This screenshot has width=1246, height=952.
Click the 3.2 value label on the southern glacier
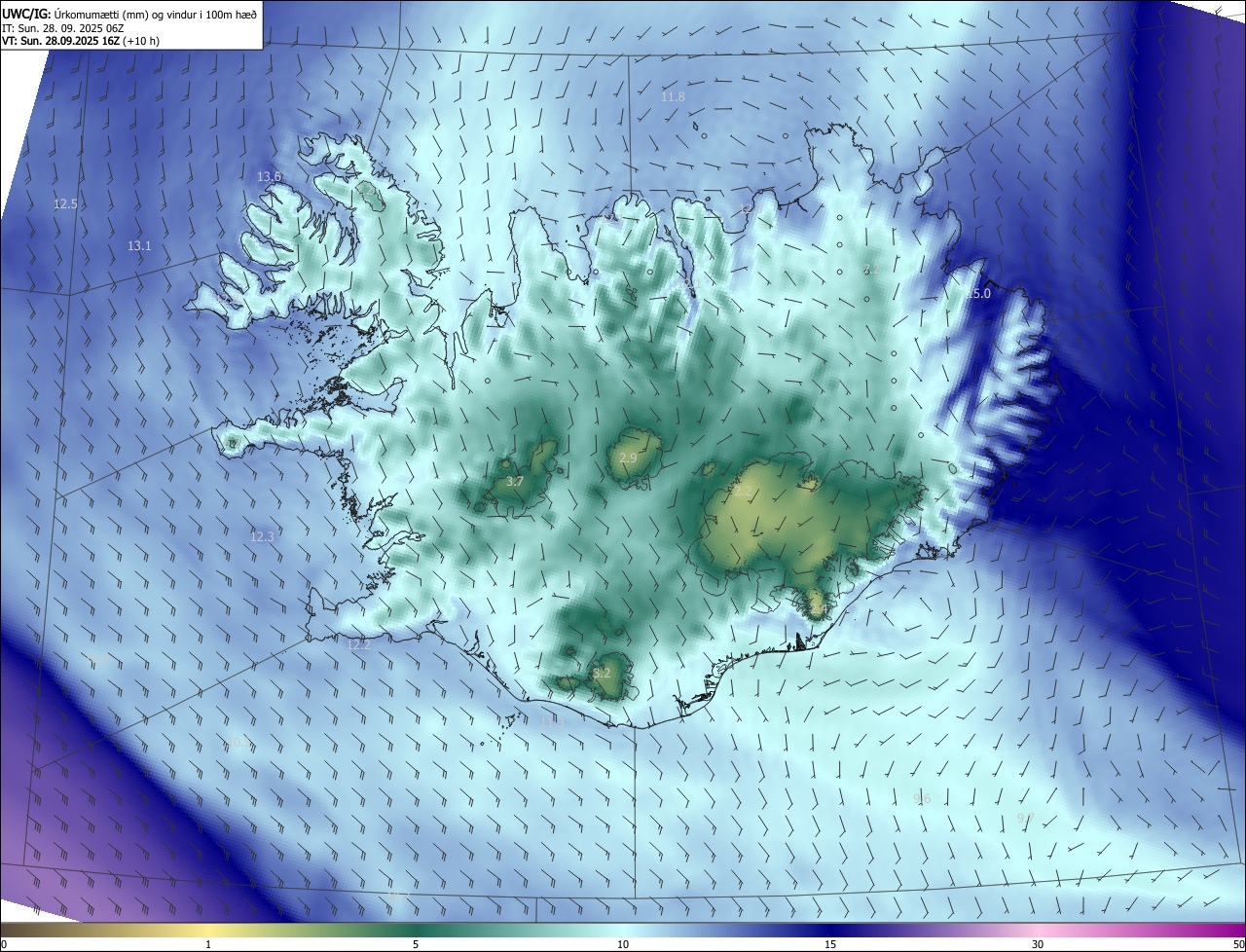602,673
